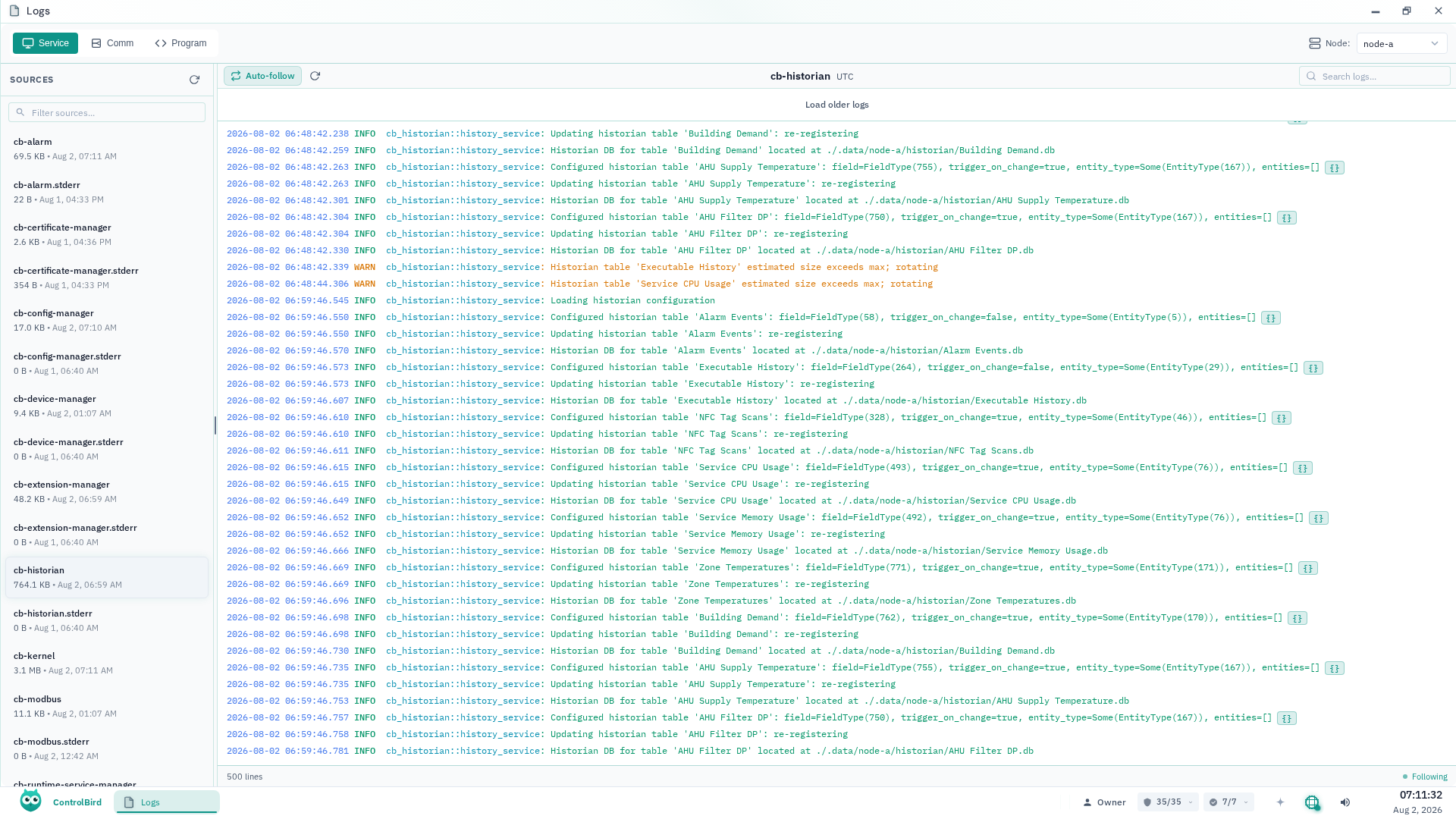Viewport: 1456px width, 819px height.
Task: Focus the Filter sources field
Action: [x=107, y=112]
